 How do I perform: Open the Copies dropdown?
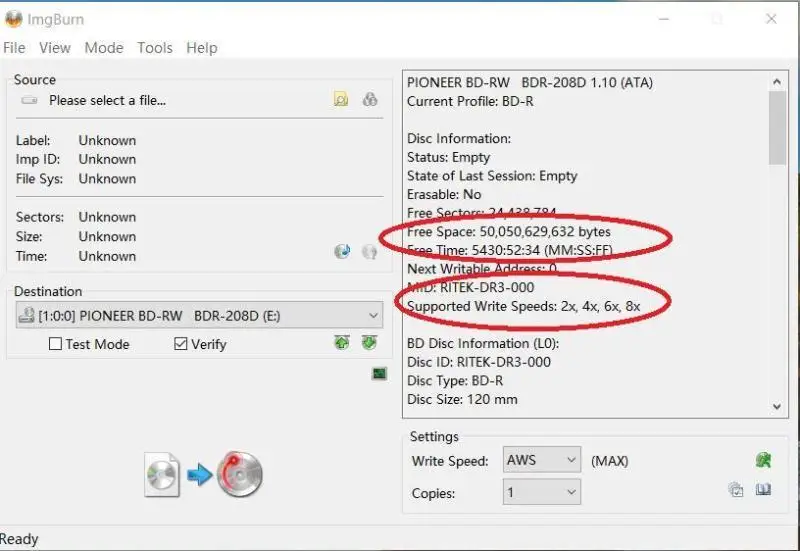pyautogui.click(x=541, y=492)
